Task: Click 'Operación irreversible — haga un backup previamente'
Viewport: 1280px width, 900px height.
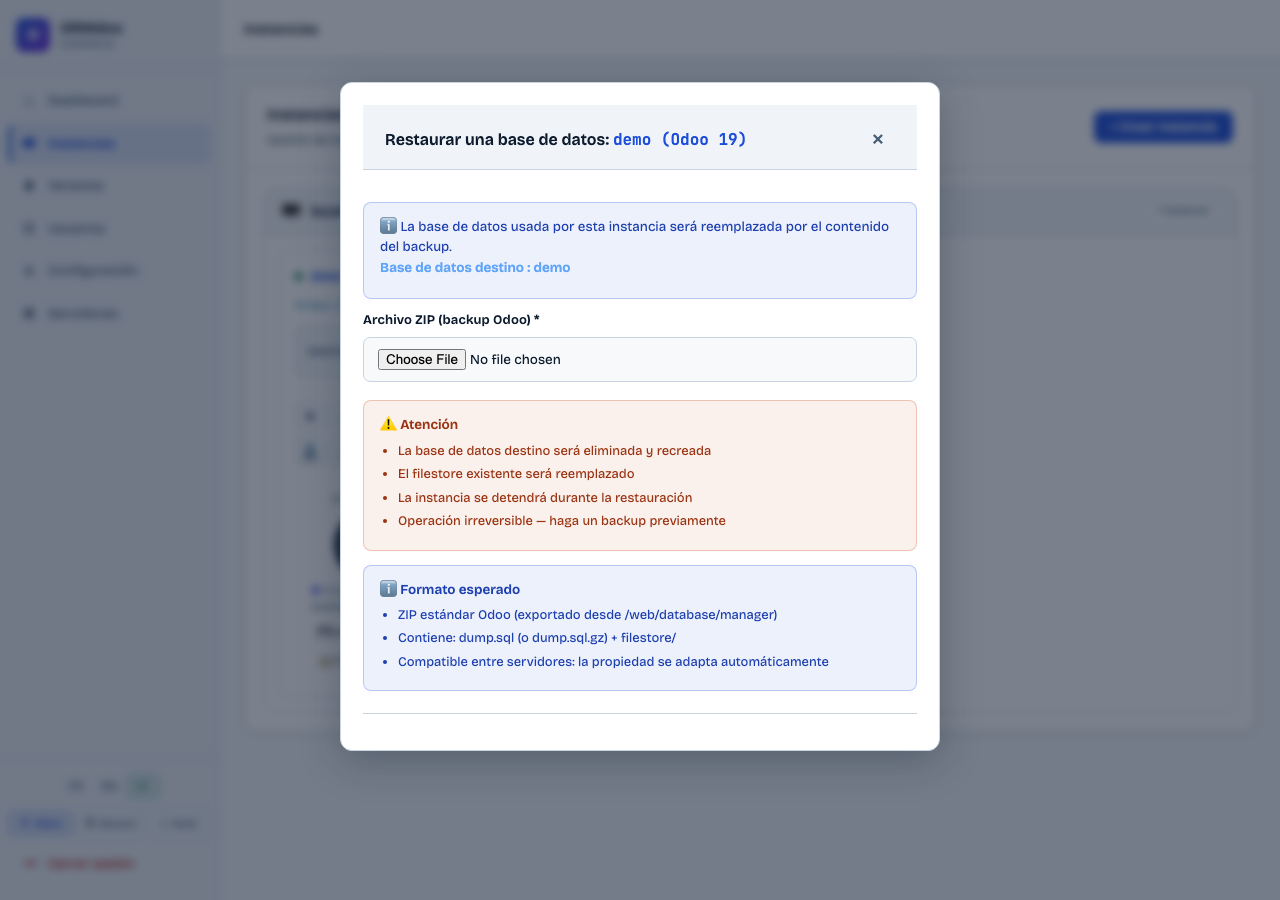Action: 562,521
